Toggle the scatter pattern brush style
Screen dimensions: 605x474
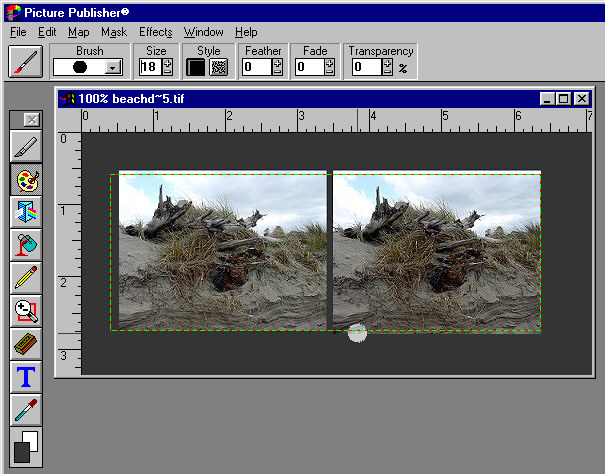[x=218, y=67]
